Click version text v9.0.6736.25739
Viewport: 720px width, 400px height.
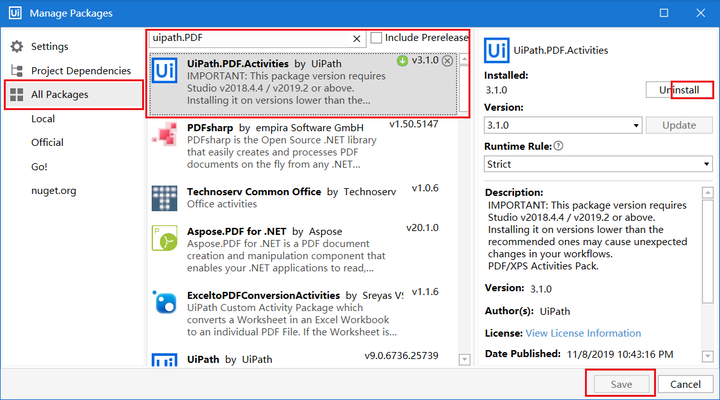click(401, 356)
